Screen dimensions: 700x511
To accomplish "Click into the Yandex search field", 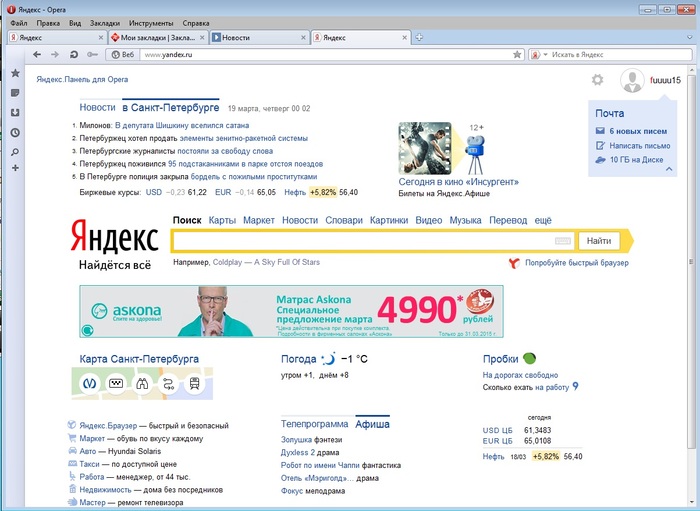I will click(x=373, y=241).
